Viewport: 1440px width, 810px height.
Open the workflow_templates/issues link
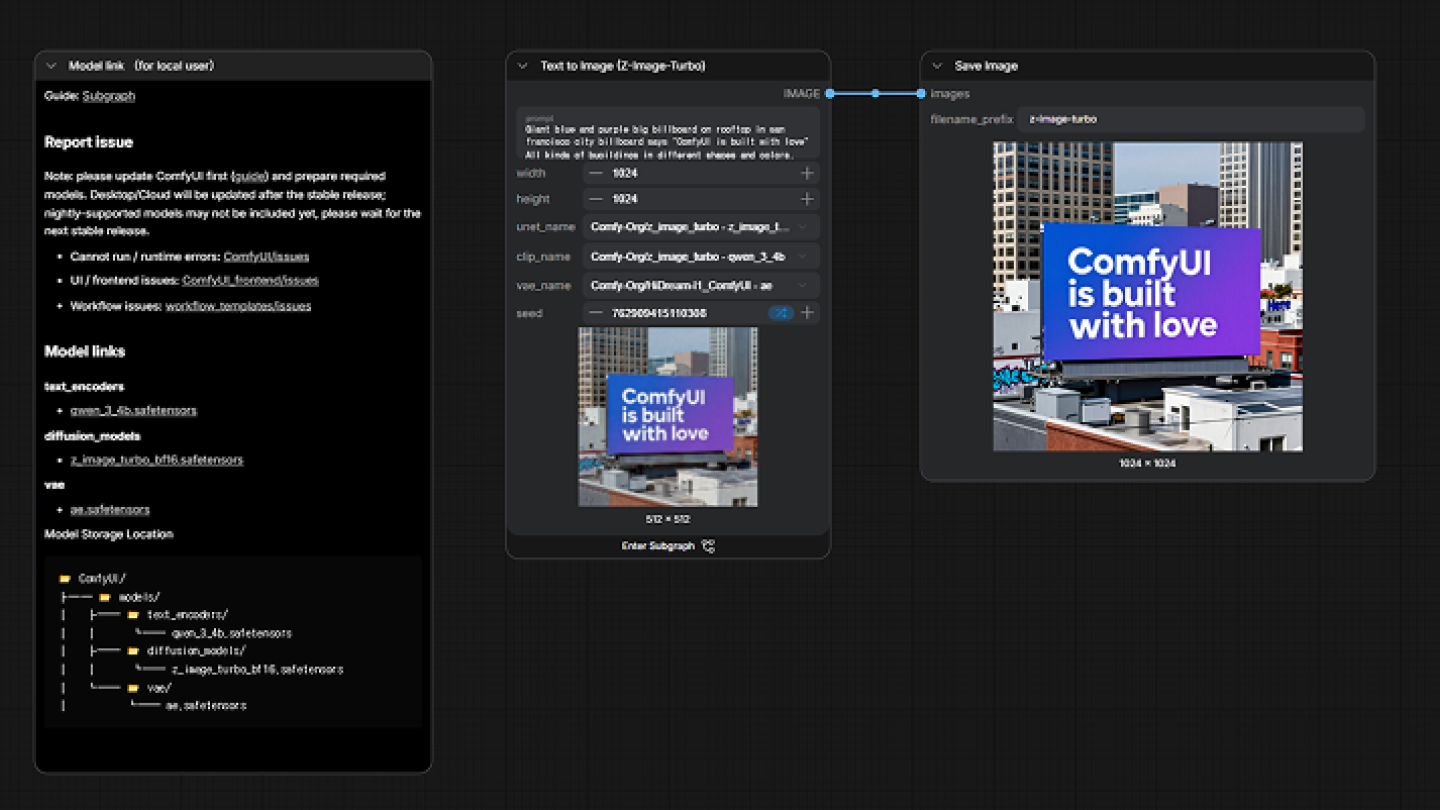(238, 306)
